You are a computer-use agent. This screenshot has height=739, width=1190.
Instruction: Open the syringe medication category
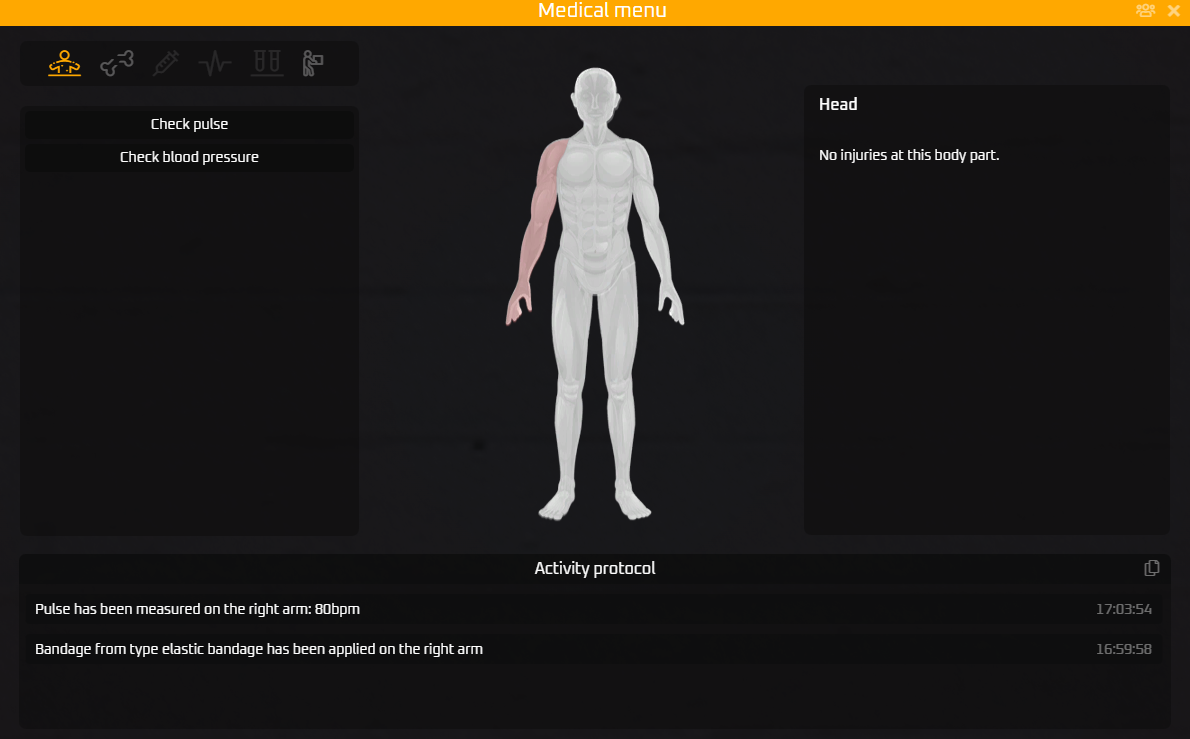point(166,64)
